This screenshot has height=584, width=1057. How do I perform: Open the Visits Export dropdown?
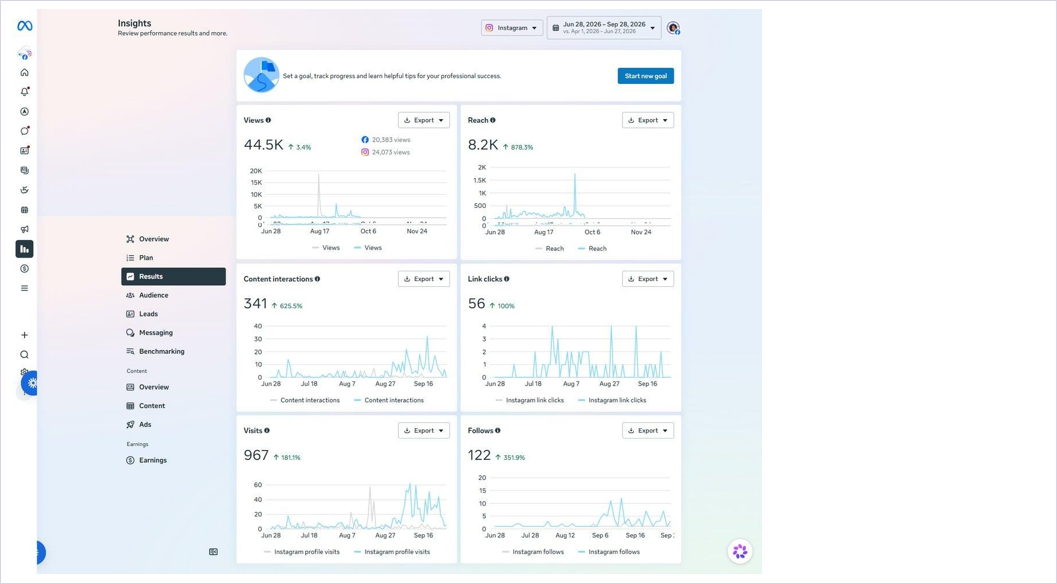click(423, 430)
